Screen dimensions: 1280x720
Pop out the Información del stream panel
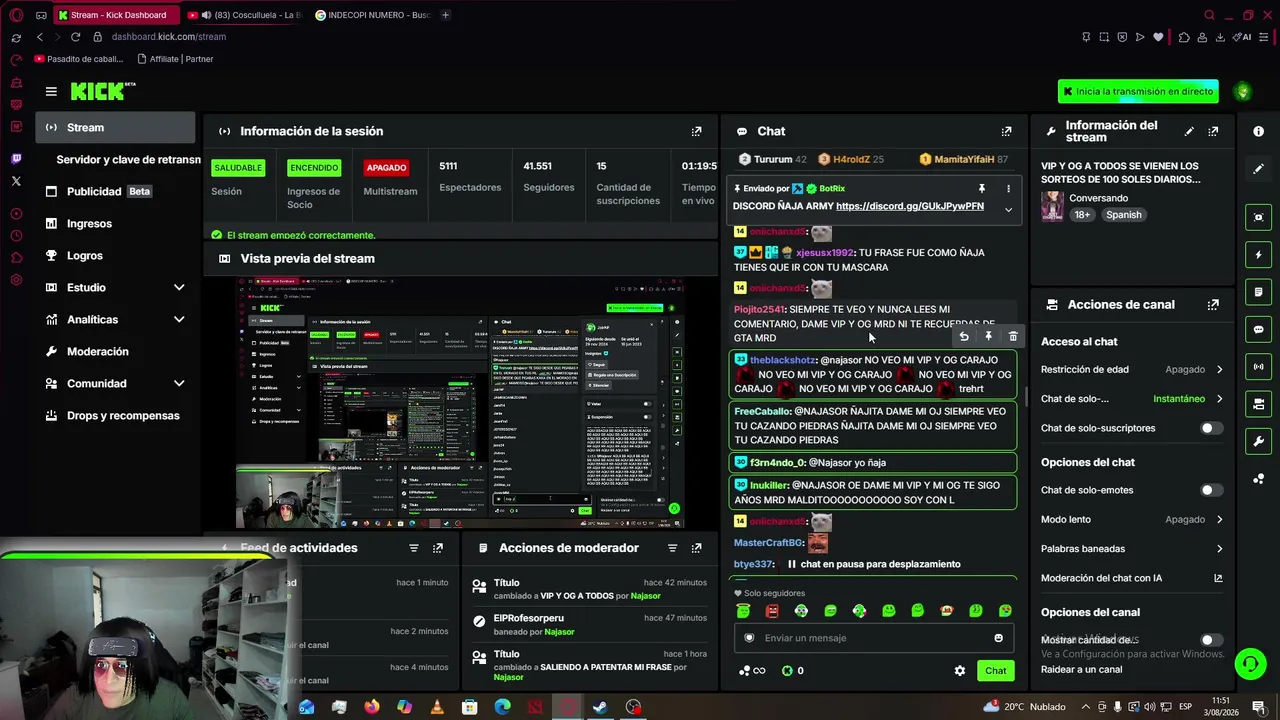click(x=1213, y=131)
